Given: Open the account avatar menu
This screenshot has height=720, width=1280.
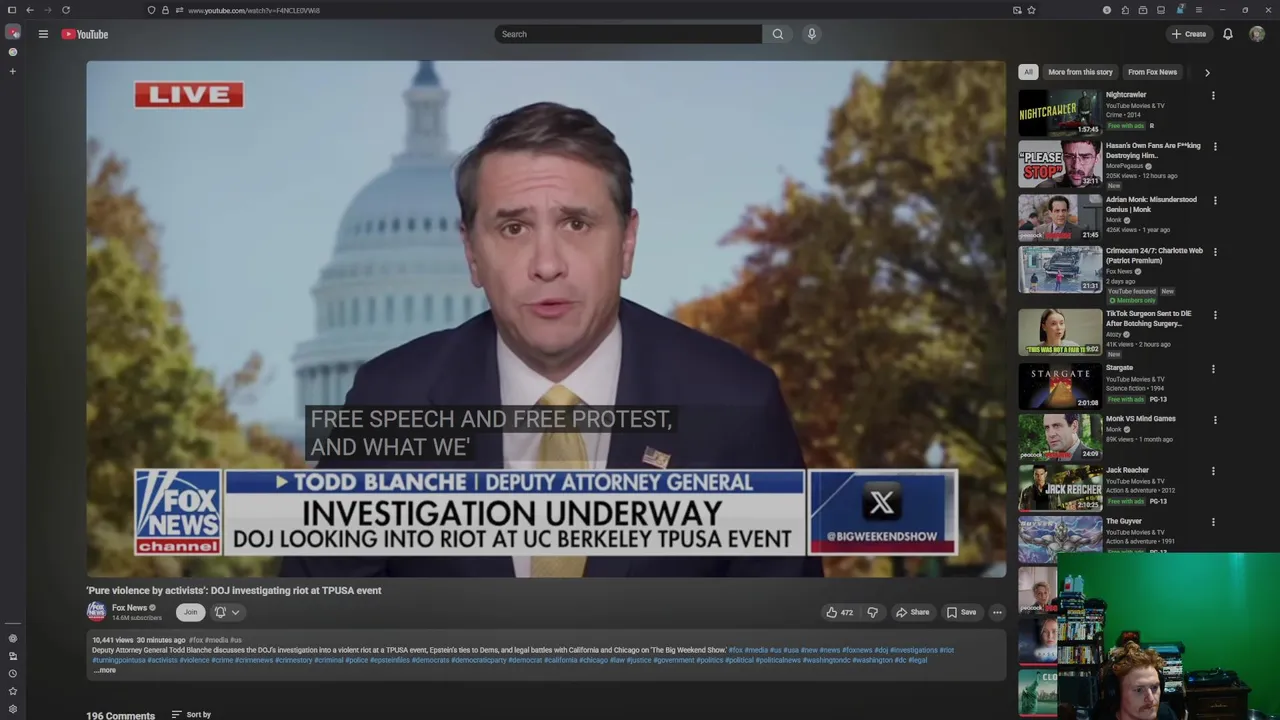Looking at the screenshot, I should [1257, 34].
